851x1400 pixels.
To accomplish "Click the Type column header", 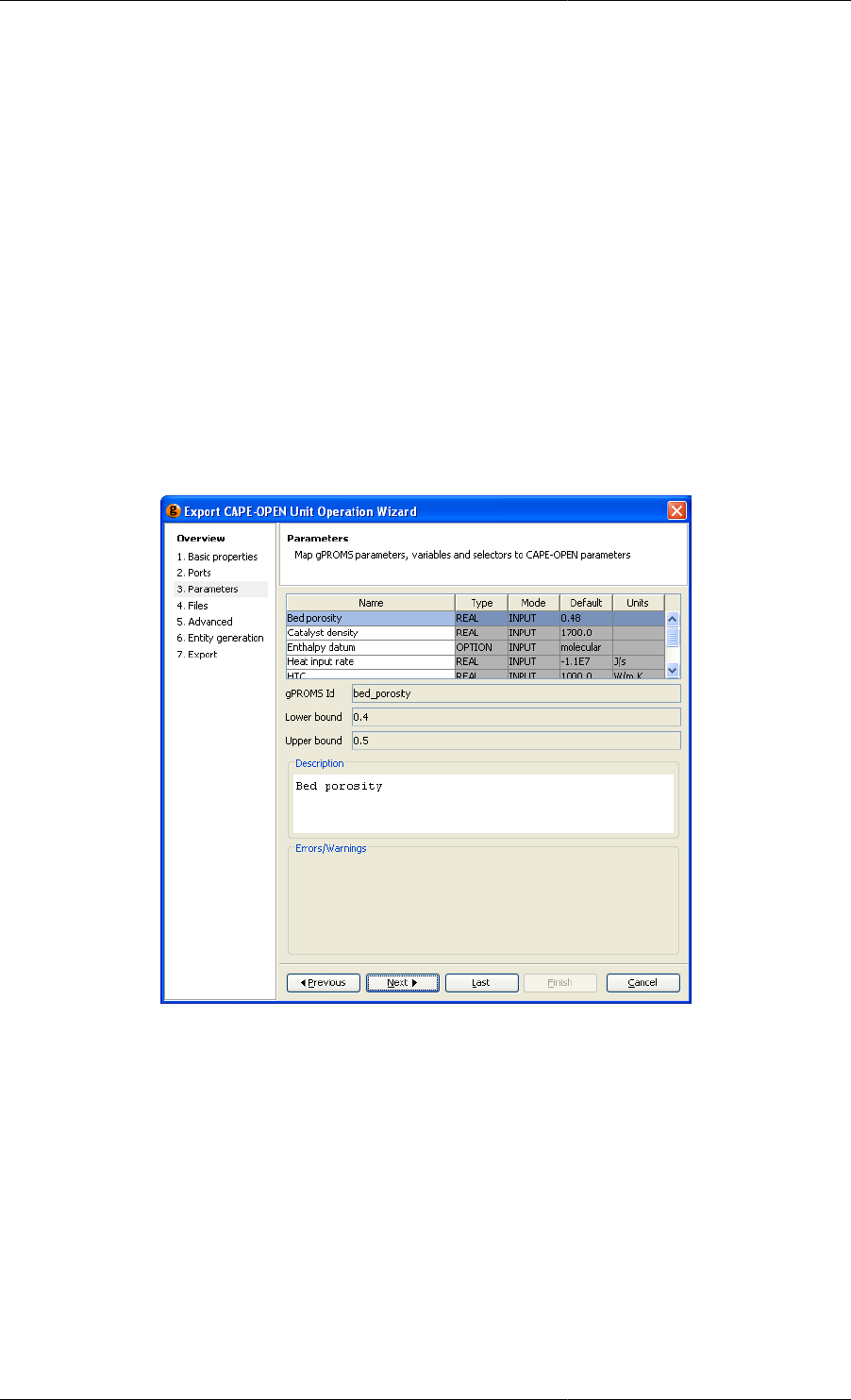I will (481, 603).
